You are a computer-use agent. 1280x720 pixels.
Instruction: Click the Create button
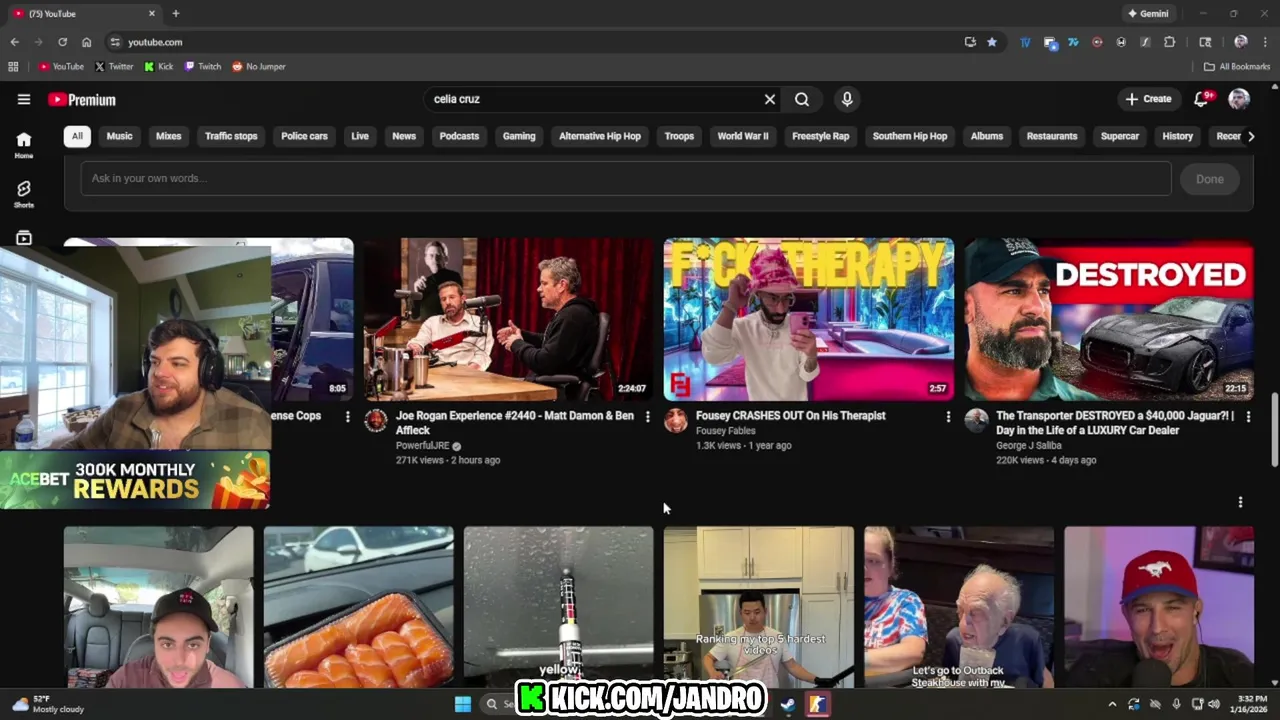(1148, 99)
